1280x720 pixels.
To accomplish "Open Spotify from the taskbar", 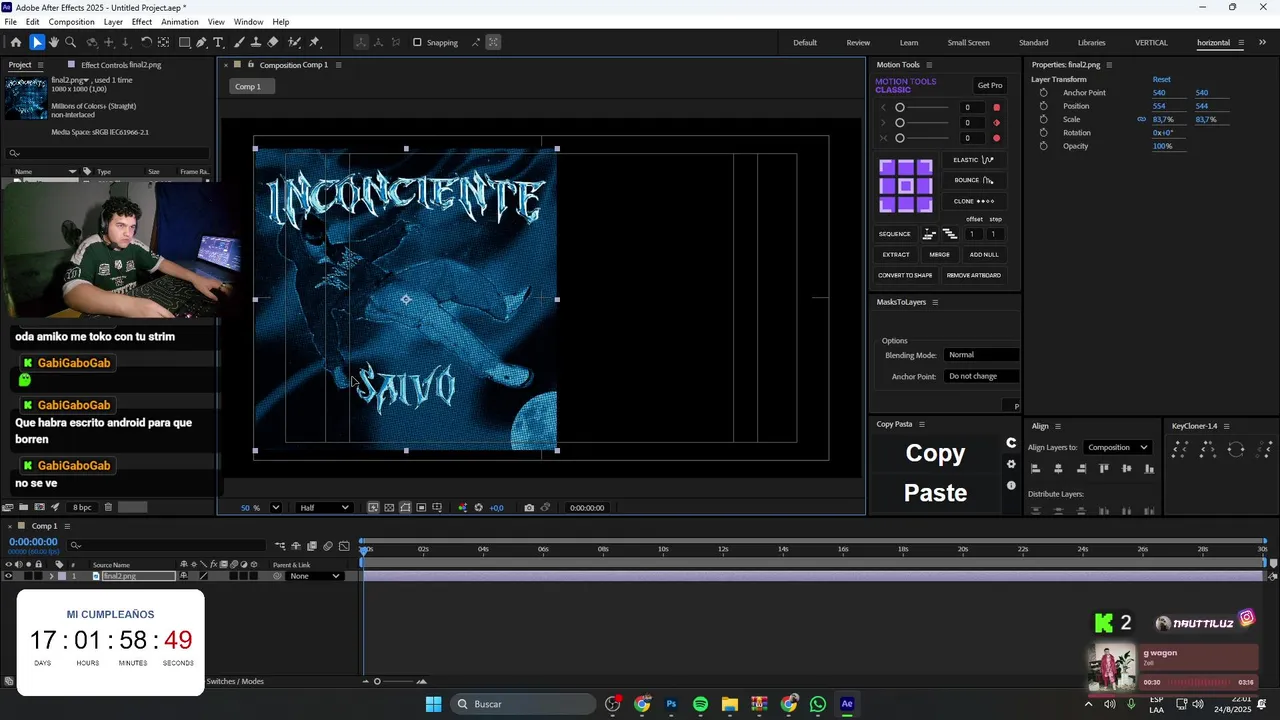I will [700, 704].
